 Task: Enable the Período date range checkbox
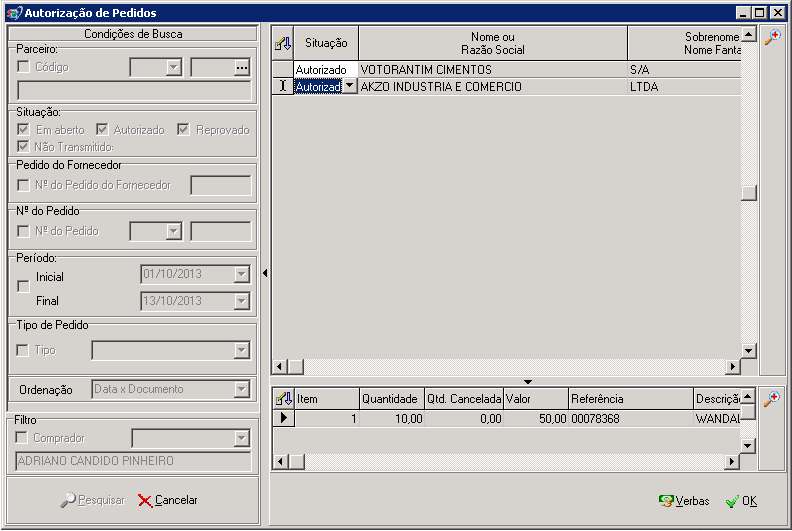pos(23,286)
